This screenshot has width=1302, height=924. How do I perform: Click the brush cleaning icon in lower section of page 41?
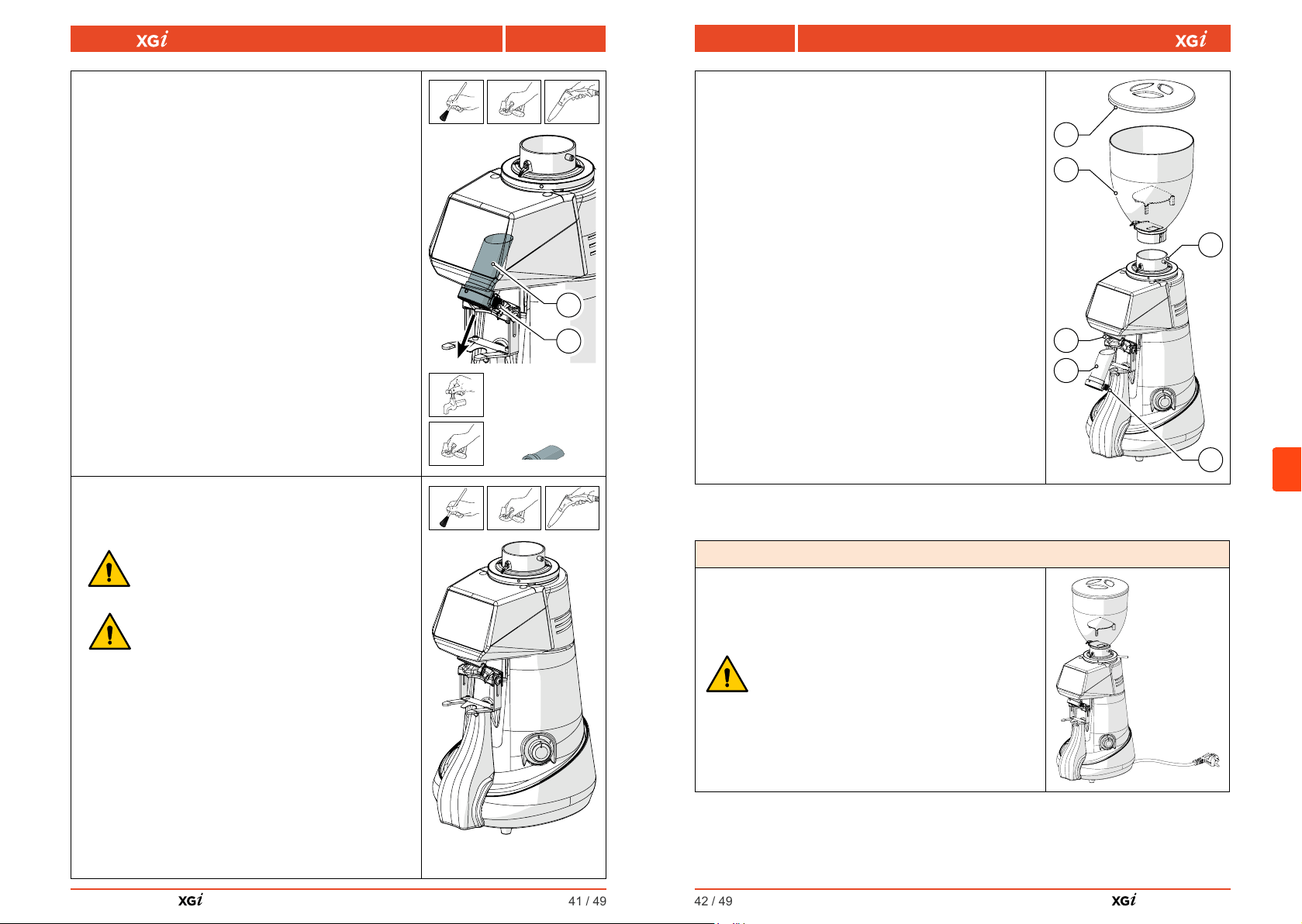(x=456, y=508)
